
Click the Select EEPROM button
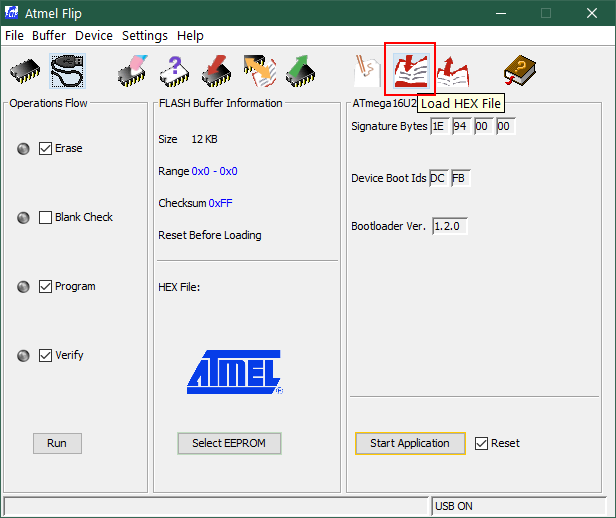click(229, 443)
